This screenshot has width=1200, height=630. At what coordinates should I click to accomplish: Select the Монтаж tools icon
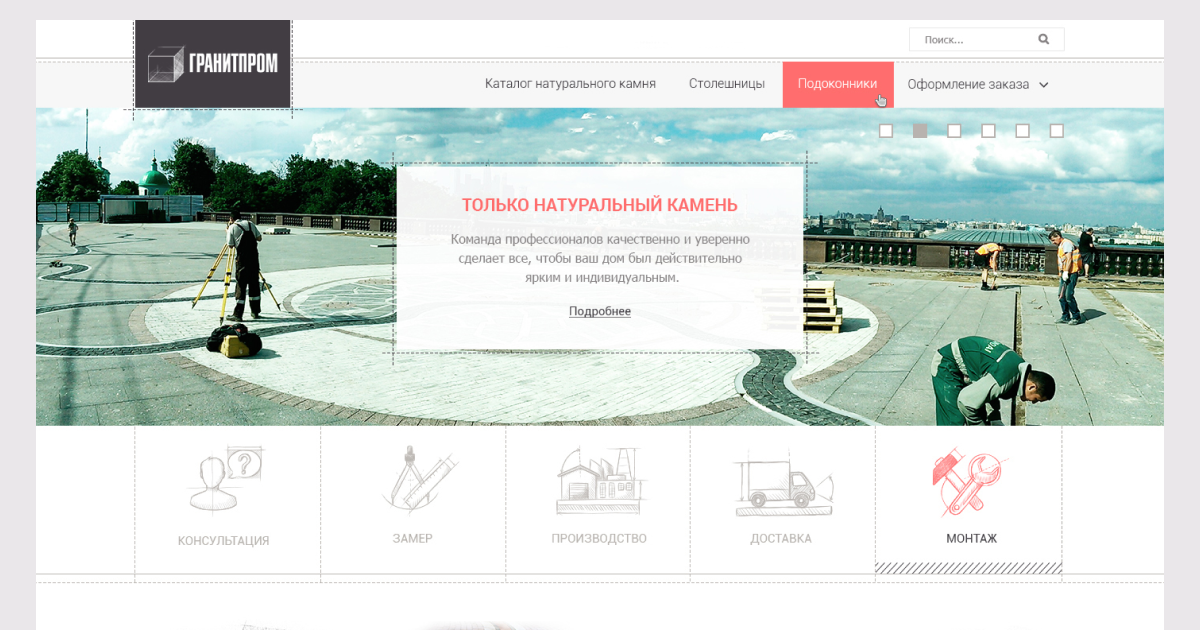[x=967, y=481]
